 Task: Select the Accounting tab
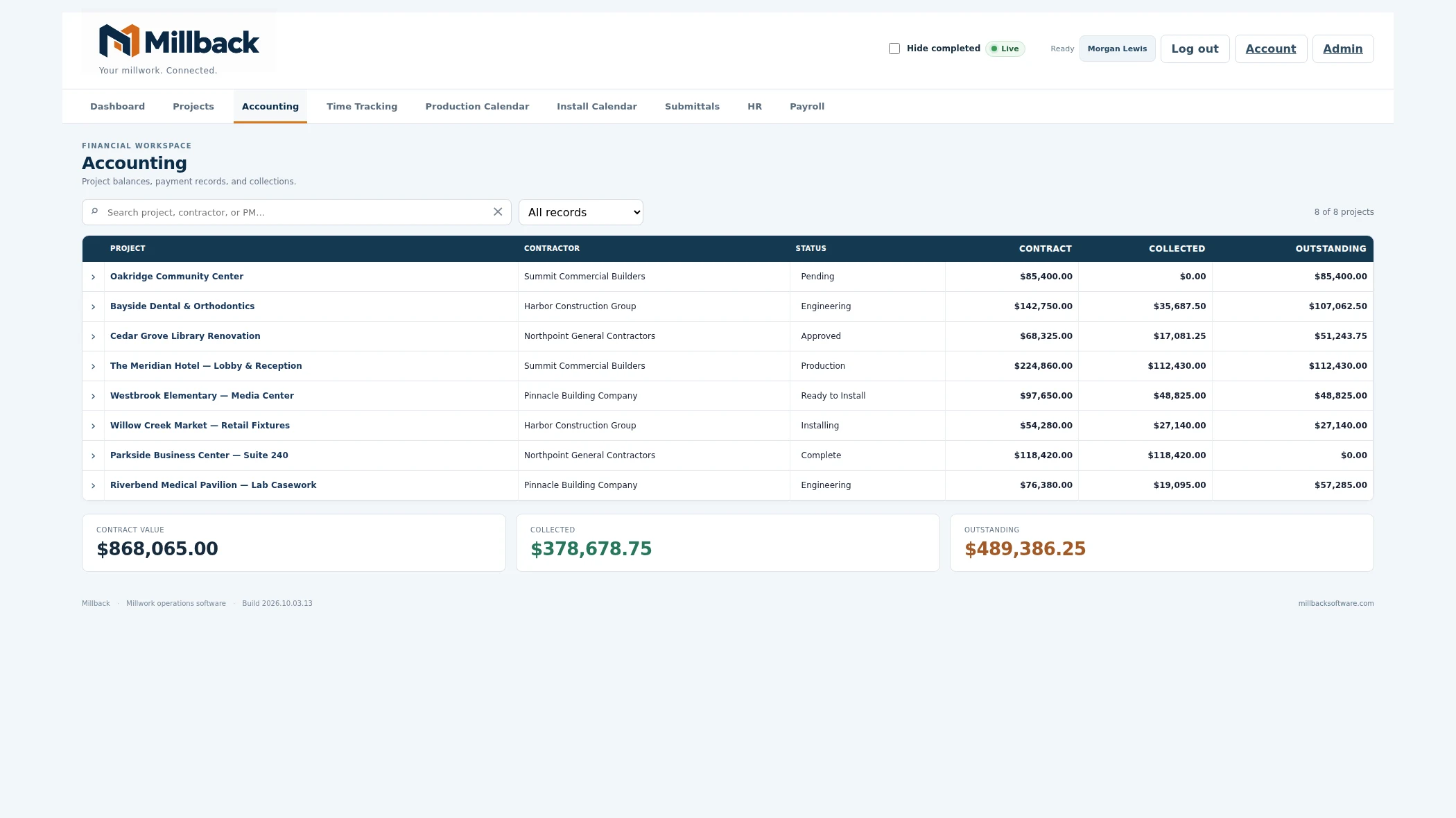270,106
